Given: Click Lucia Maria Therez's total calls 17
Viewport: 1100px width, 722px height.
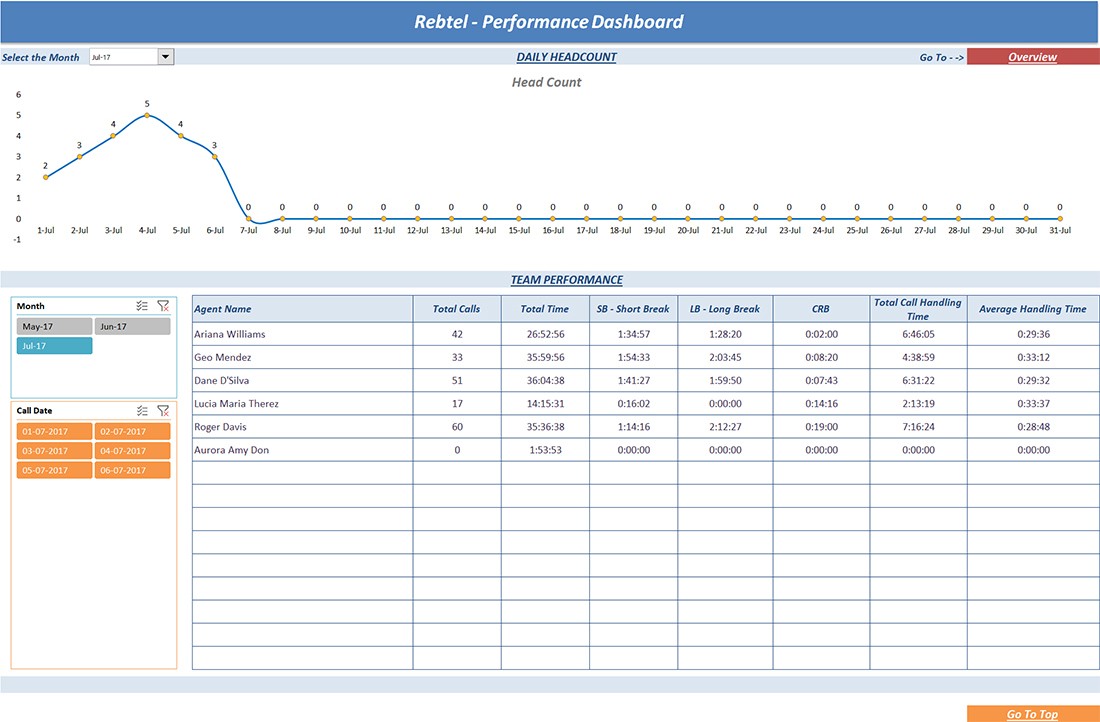Looking at the screenshot, I should coord(457,403).
